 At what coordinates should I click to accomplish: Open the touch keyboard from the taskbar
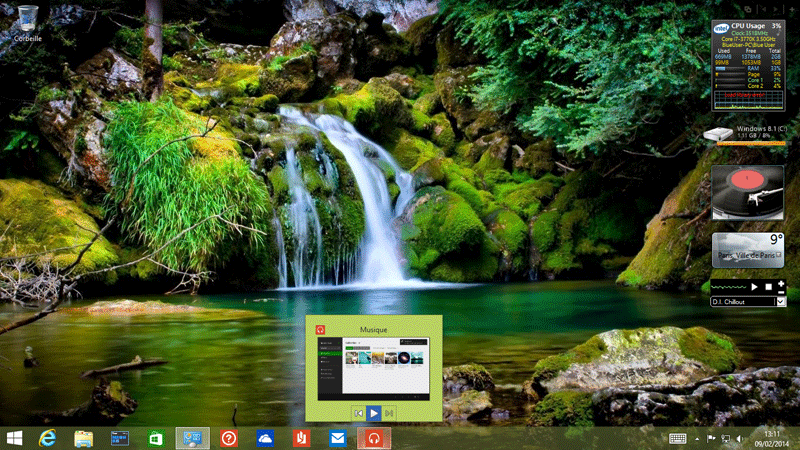click(x=677, y=438)
